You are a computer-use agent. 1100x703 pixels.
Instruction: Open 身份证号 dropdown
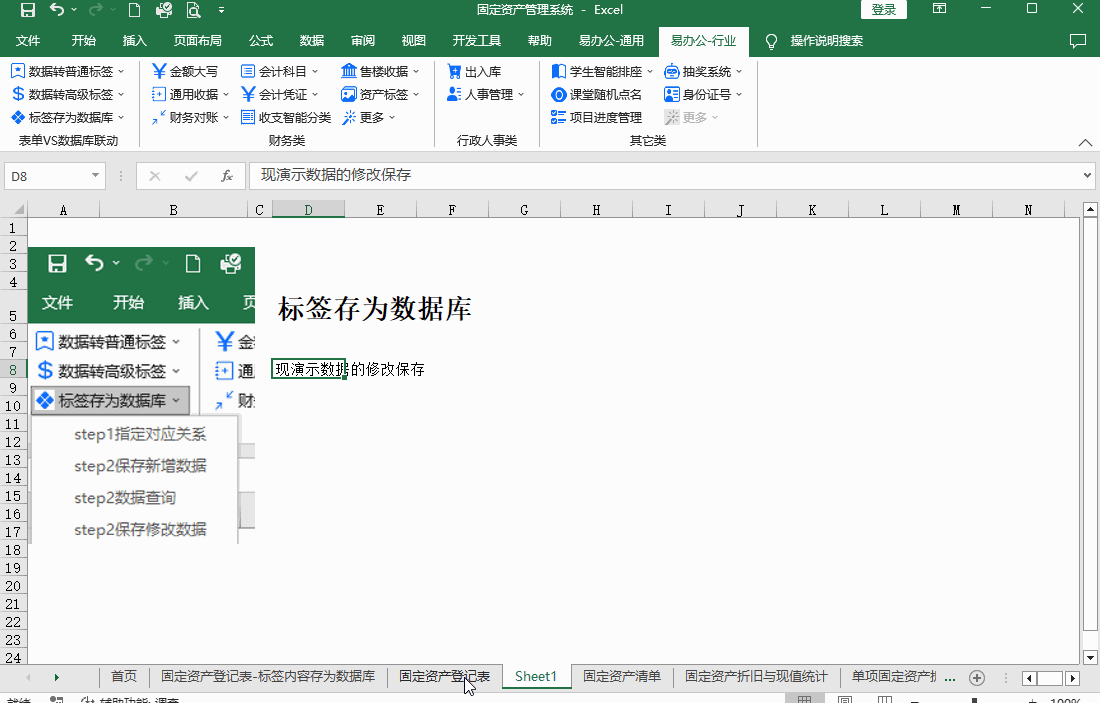tap(703, 94)
